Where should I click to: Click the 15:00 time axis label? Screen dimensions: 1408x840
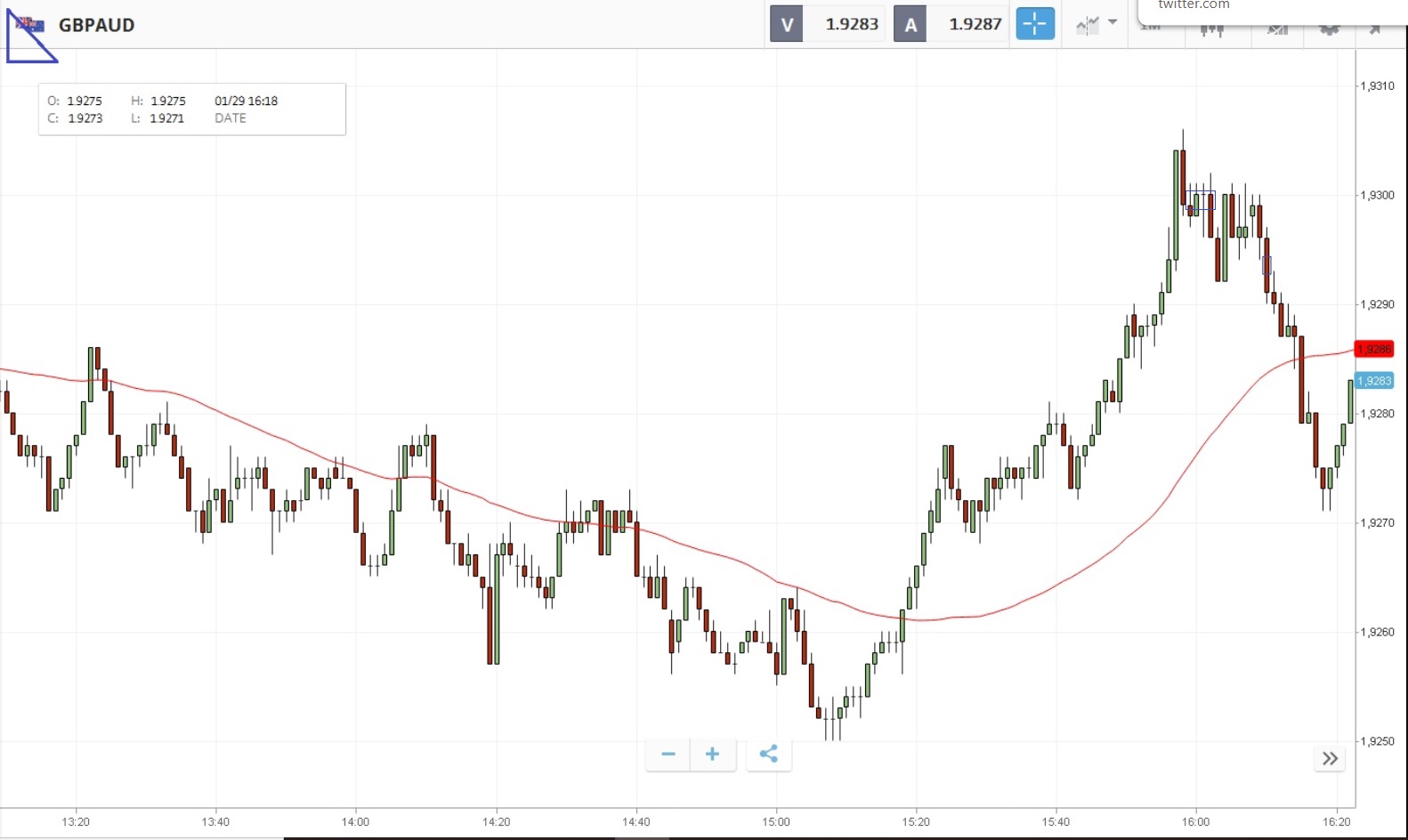(x=775, y=821)
